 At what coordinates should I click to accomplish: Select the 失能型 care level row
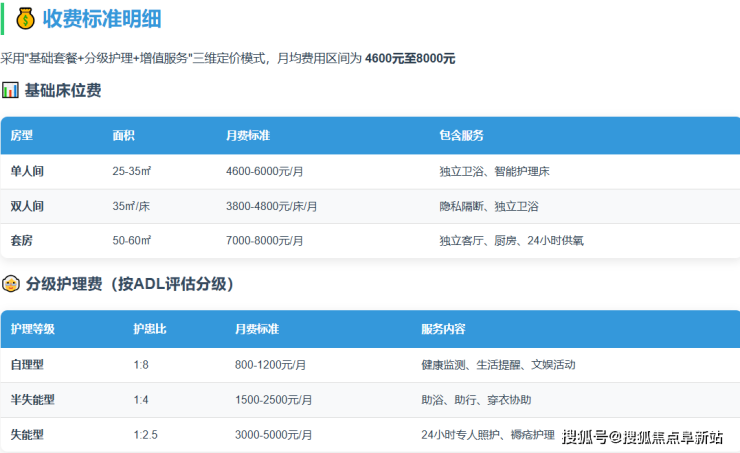[27, 435]
